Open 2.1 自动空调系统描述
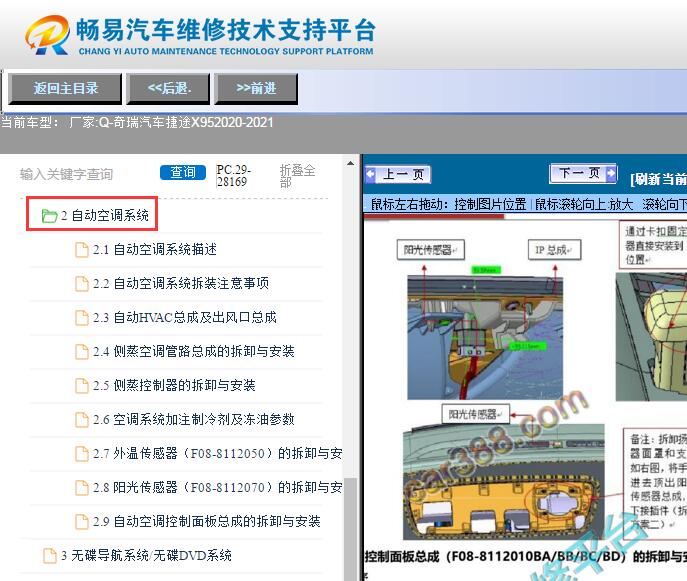This screenshot has width=687, height=581. tap(155, 249)
